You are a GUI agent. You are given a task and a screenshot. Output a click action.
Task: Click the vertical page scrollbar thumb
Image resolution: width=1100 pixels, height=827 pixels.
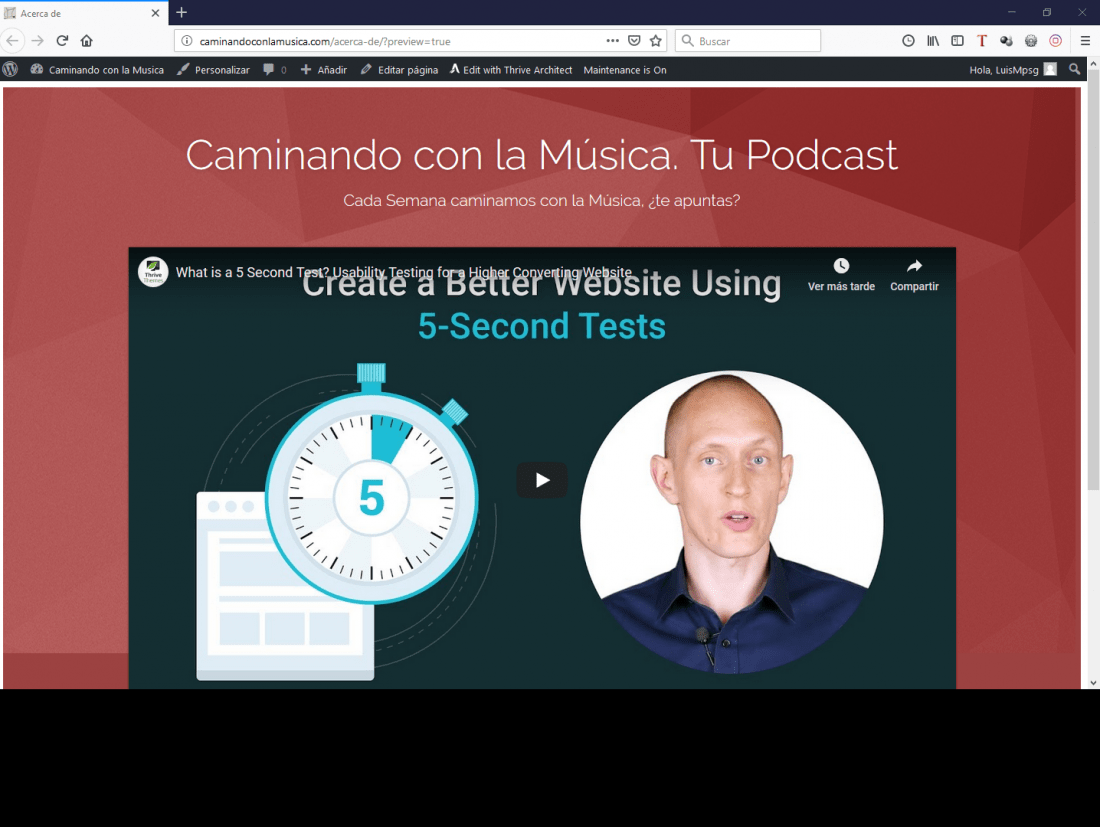click(x=1093, y=279)
